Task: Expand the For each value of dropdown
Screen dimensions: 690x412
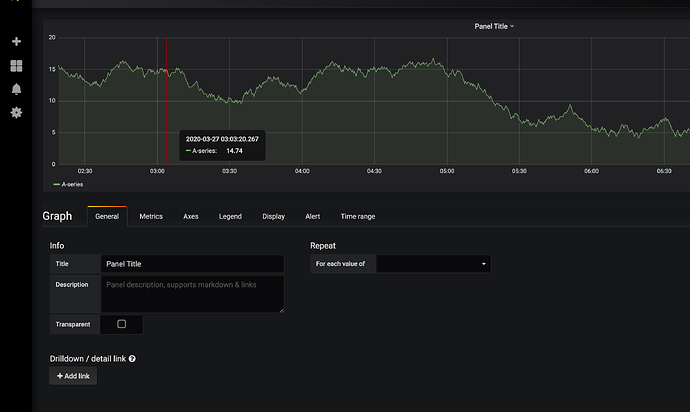Action: (433, 264)
